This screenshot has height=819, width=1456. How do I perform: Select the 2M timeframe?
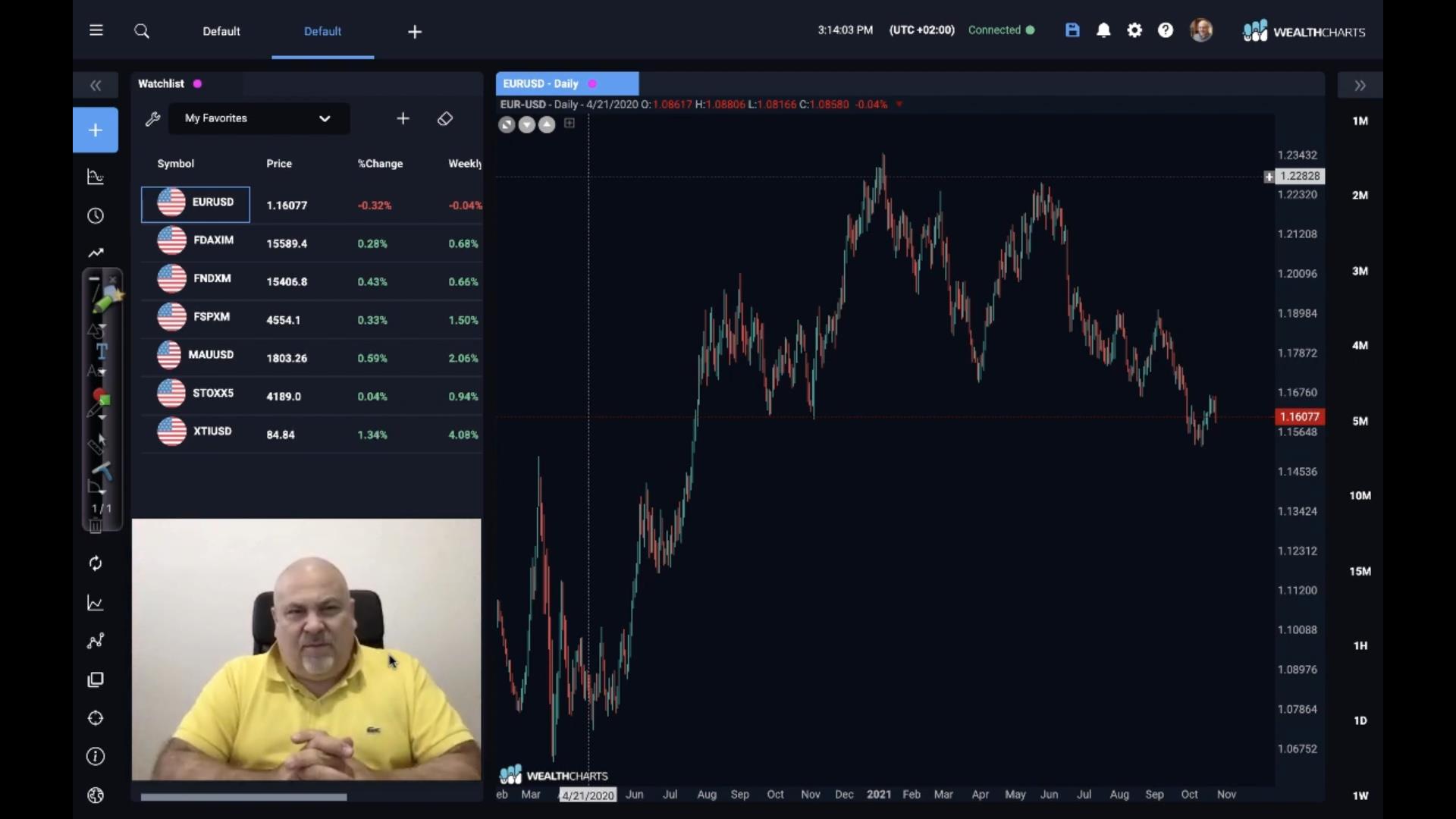(1360, 195)
